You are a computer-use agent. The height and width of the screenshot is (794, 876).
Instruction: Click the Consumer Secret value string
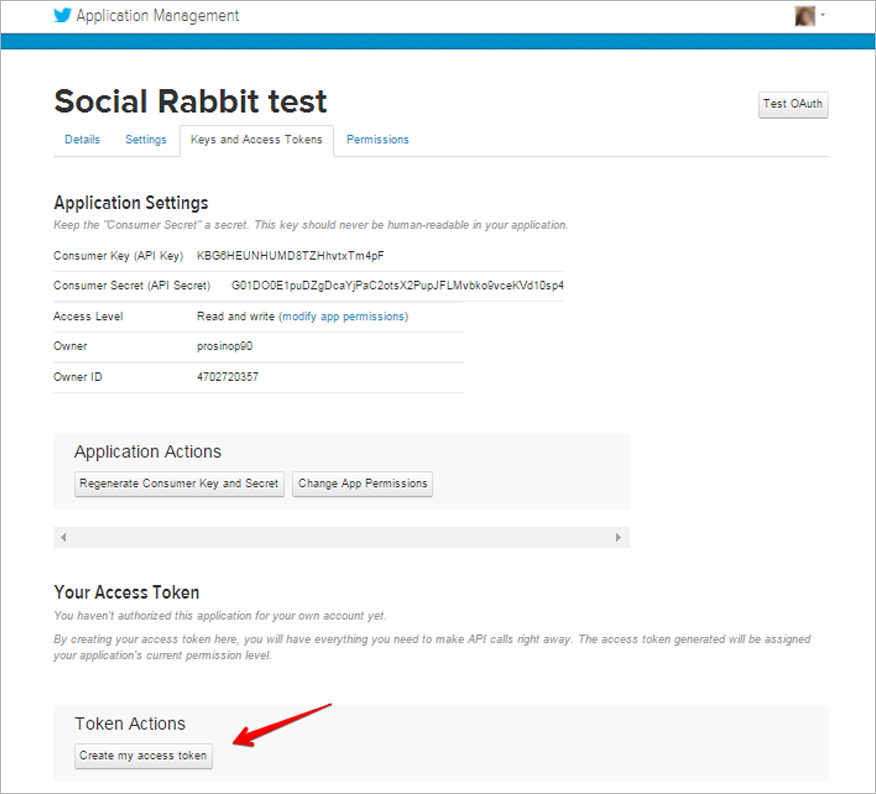click(398, 286)
